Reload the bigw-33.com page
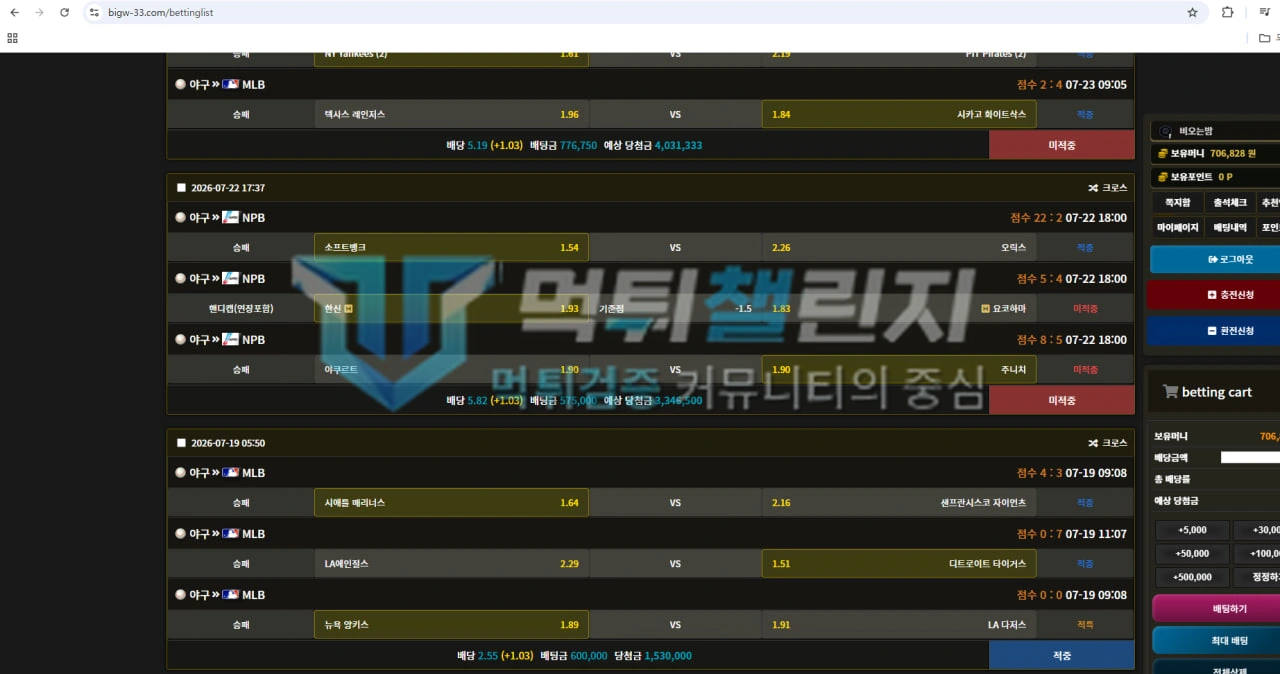This screenshot has width=1280, height=674. 65,12
